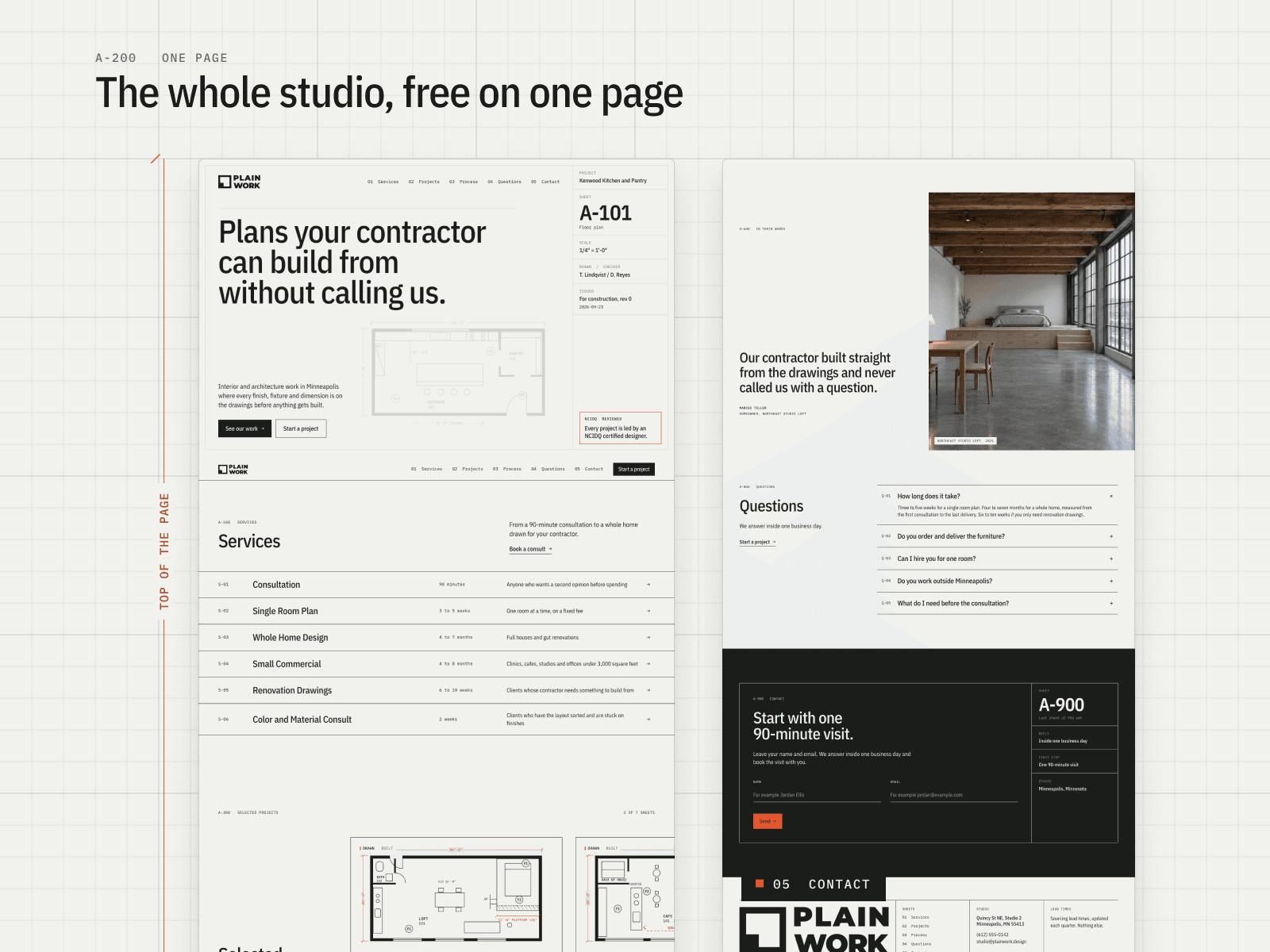Click the arrow on the Consultation service row

648,585
